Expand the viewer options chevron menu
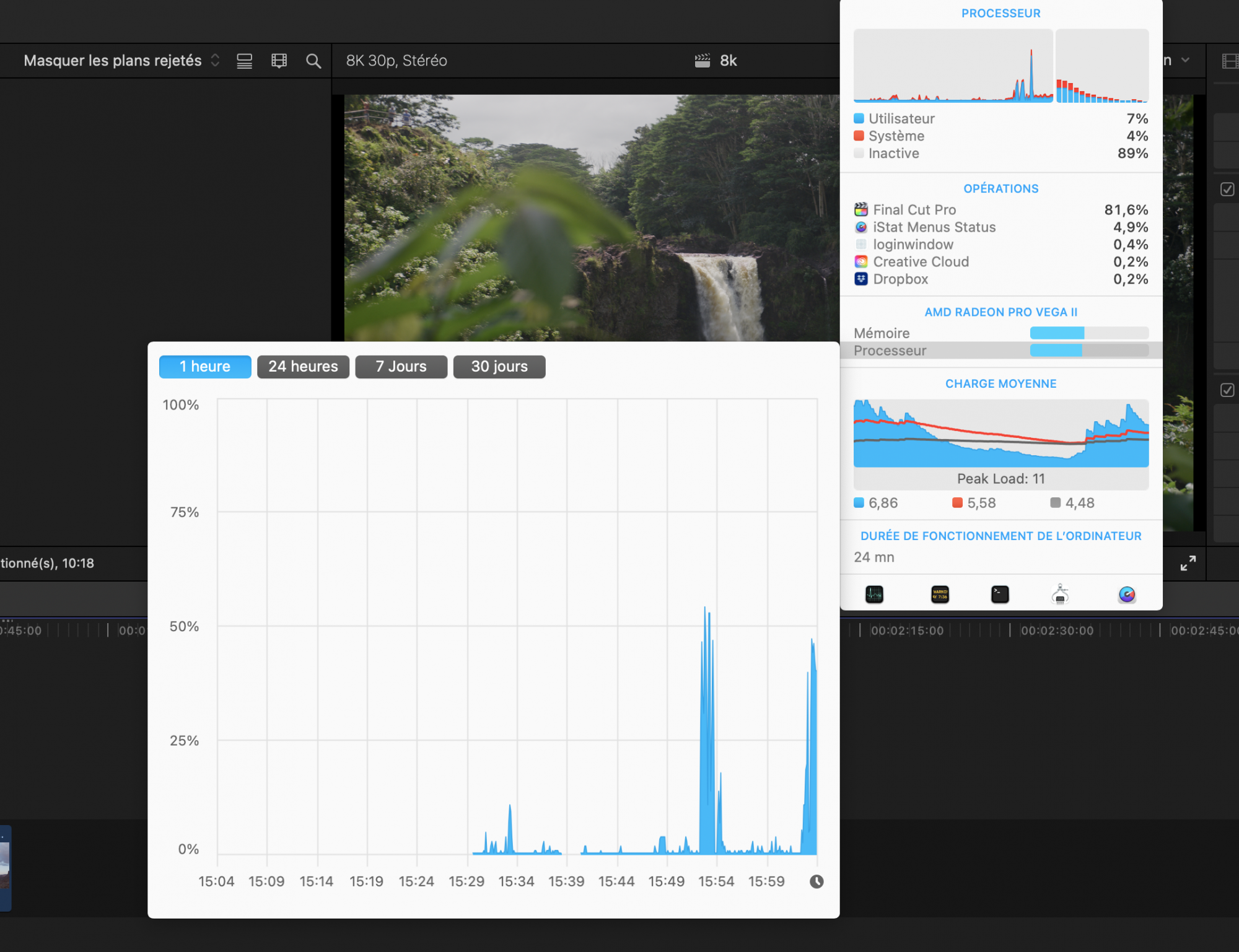 point(1185,60)
